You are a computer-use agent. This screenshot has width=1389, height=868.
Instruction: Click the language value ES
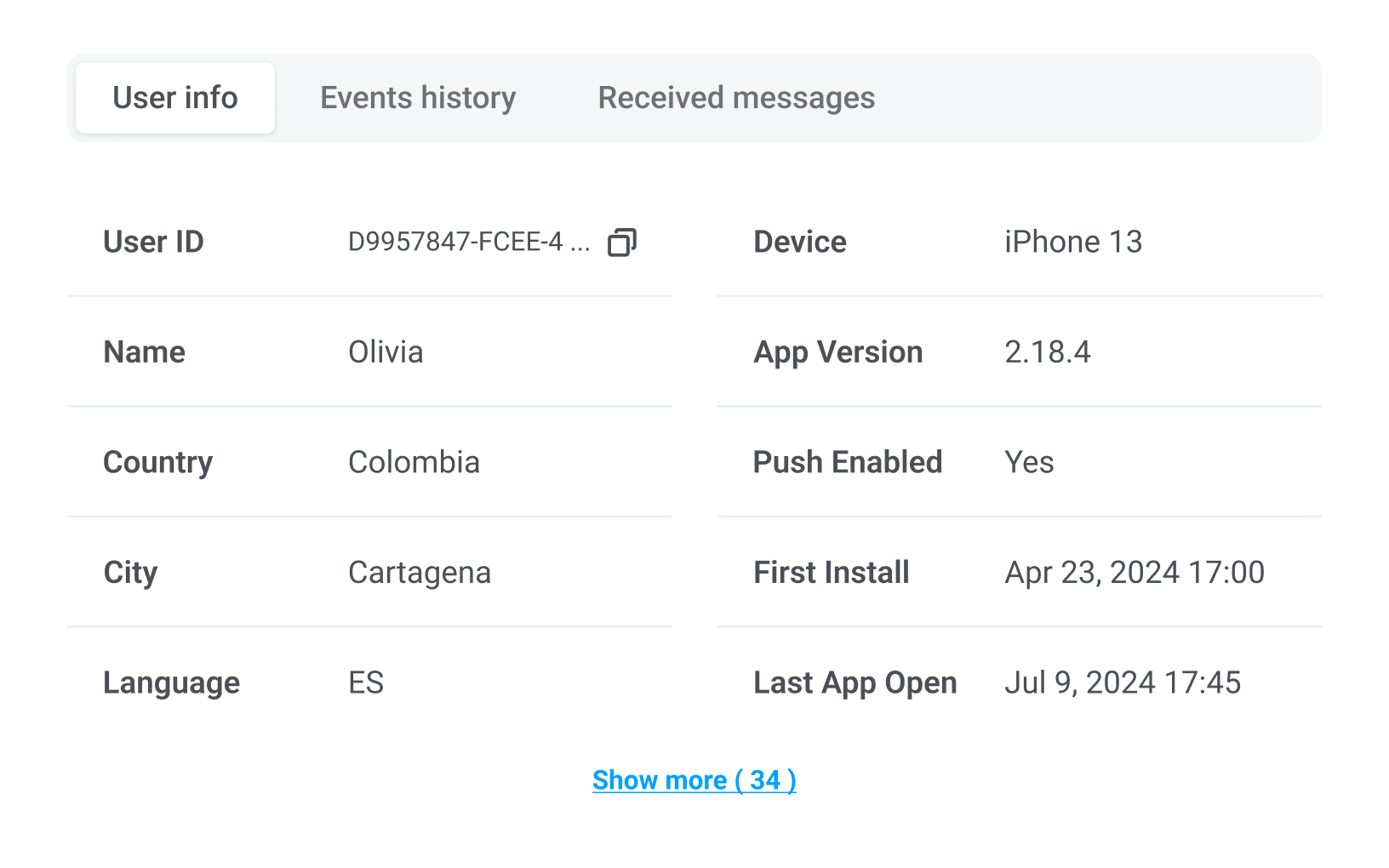pyautogui.click(x=366, y=682)
